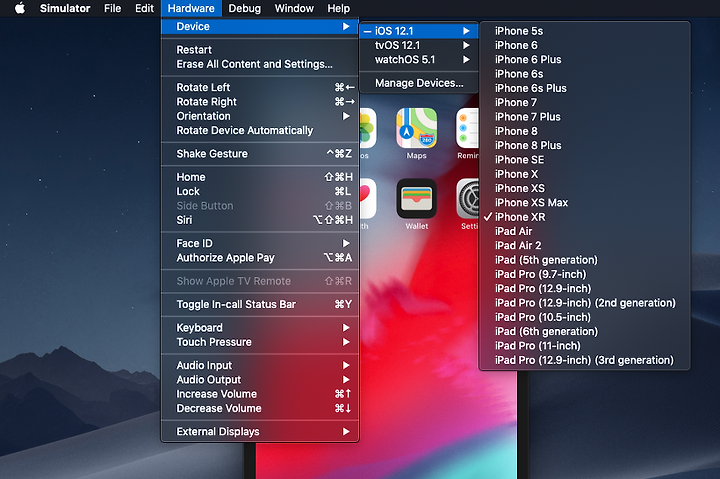Select Increase Volume
This screenshot has width=720, height=479.
pos(260,394)
